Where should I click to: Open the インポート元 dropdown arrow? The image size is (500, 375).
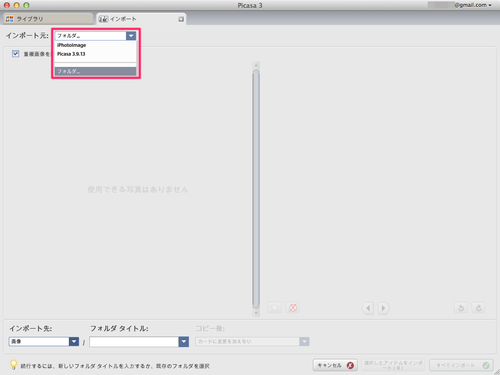pyautogui.click(x=131, y=35)
